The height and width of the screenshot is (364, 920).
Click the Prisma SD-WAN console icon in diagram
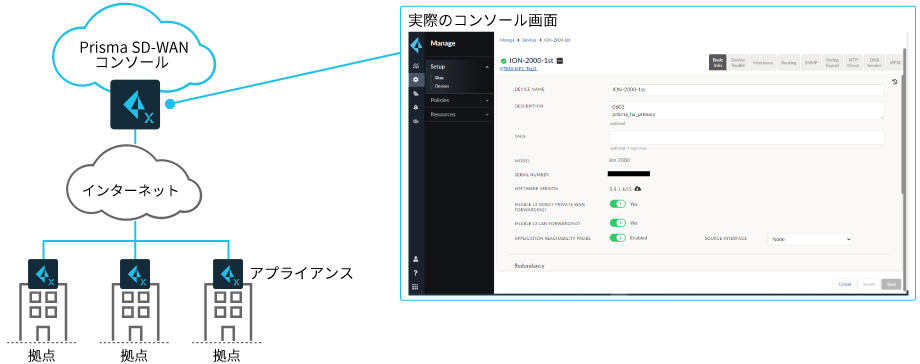click(135, 105)
